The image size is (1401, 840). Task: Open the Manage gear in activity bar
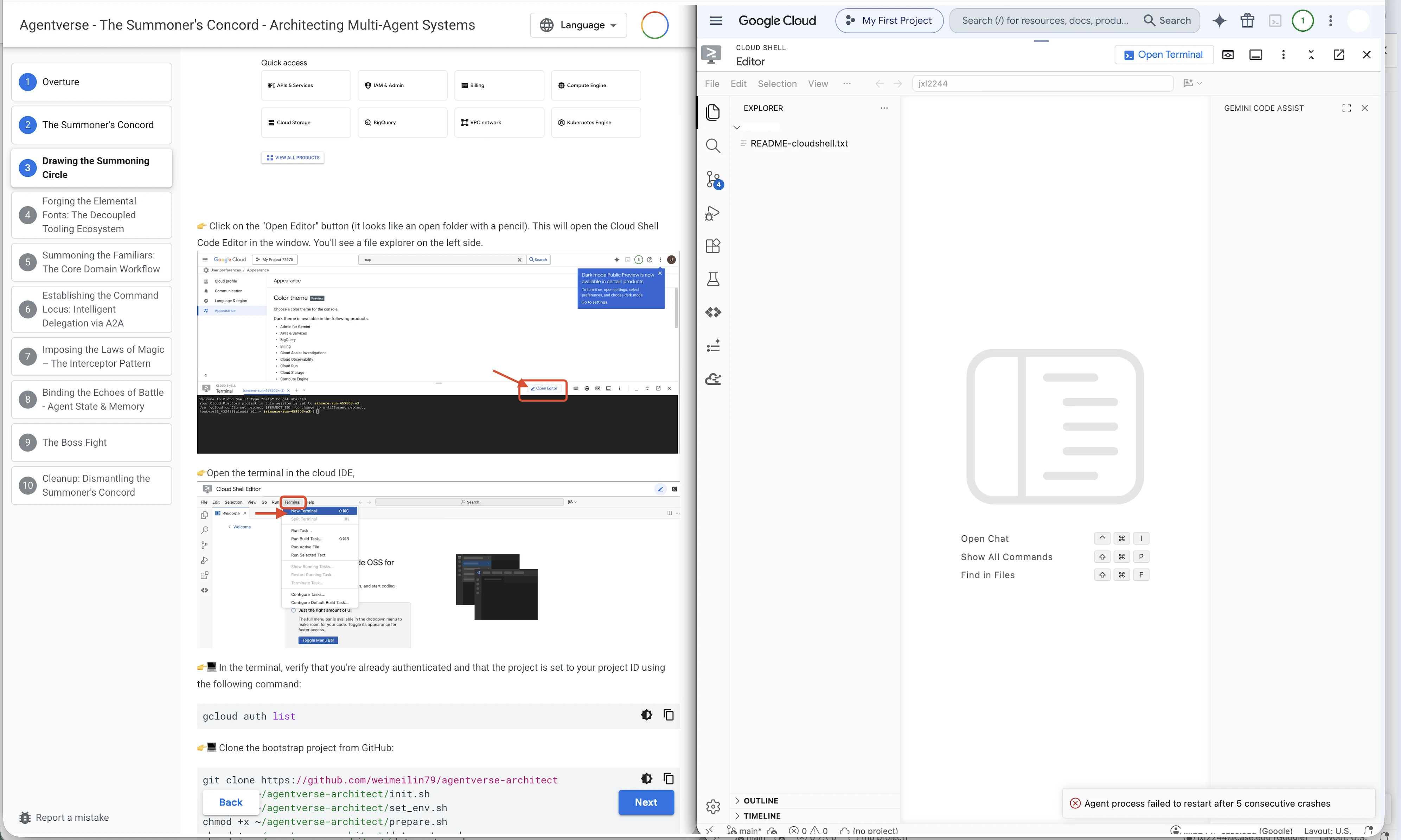pos(713,806)
